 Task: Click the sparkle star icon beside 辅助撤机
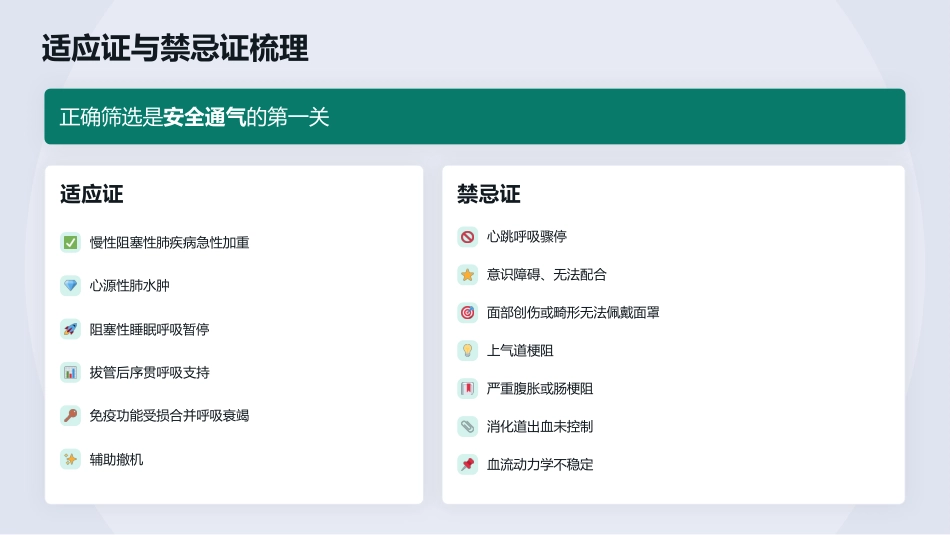(x=70, y=459)
